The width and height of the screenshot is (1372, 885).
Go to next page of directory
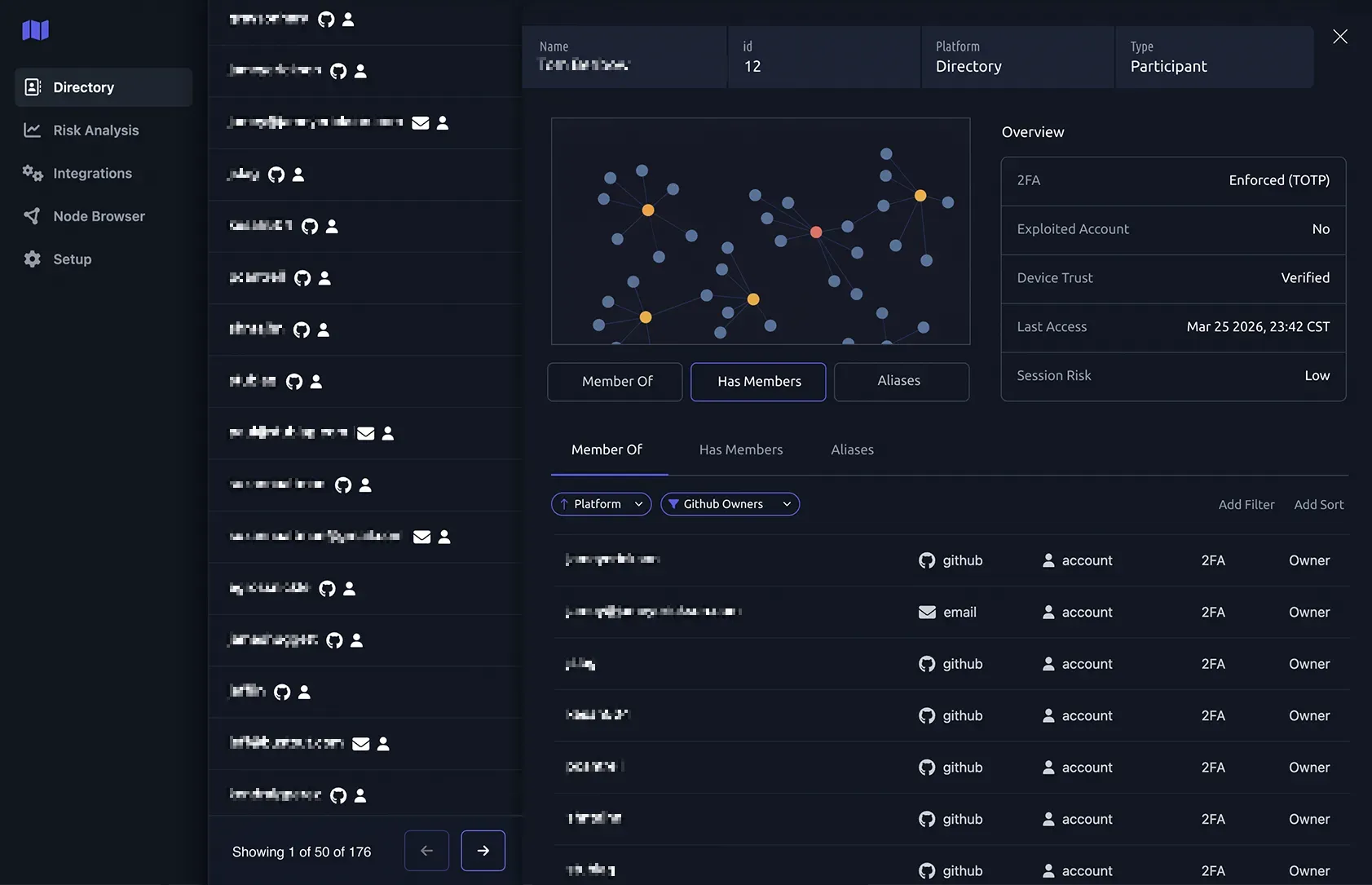pos(483,851)
